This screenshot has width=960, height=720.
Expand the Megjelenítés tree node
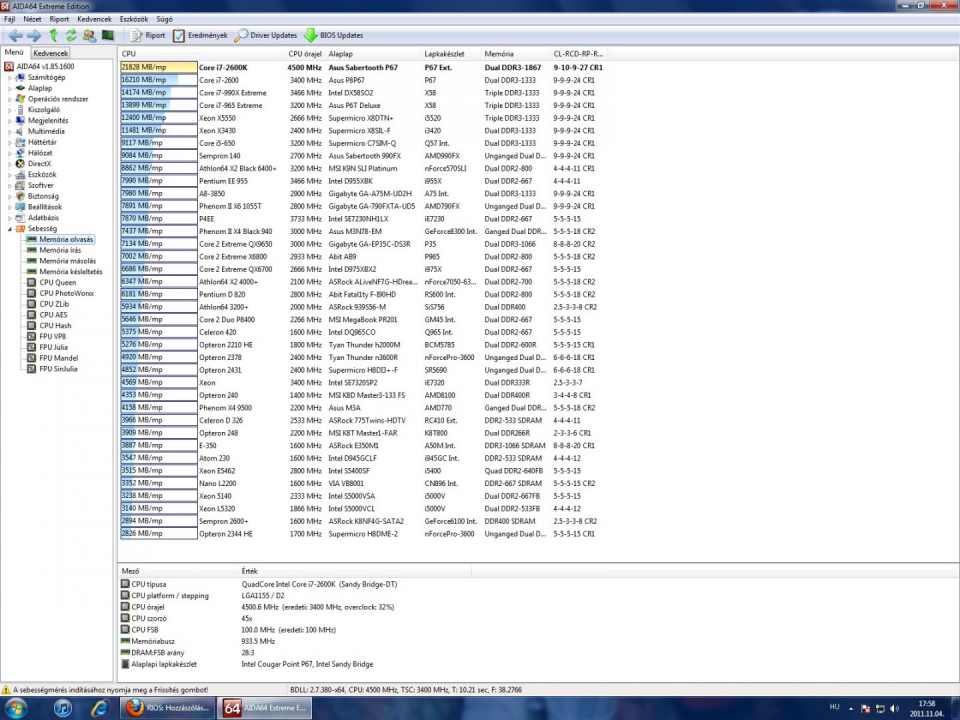[x=10, y=121]
